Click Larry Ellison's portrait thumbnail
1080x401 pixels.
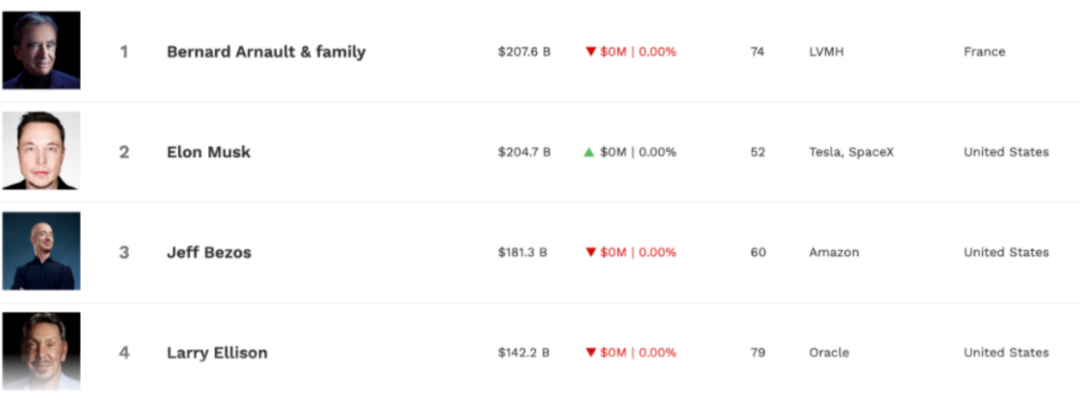41,351
